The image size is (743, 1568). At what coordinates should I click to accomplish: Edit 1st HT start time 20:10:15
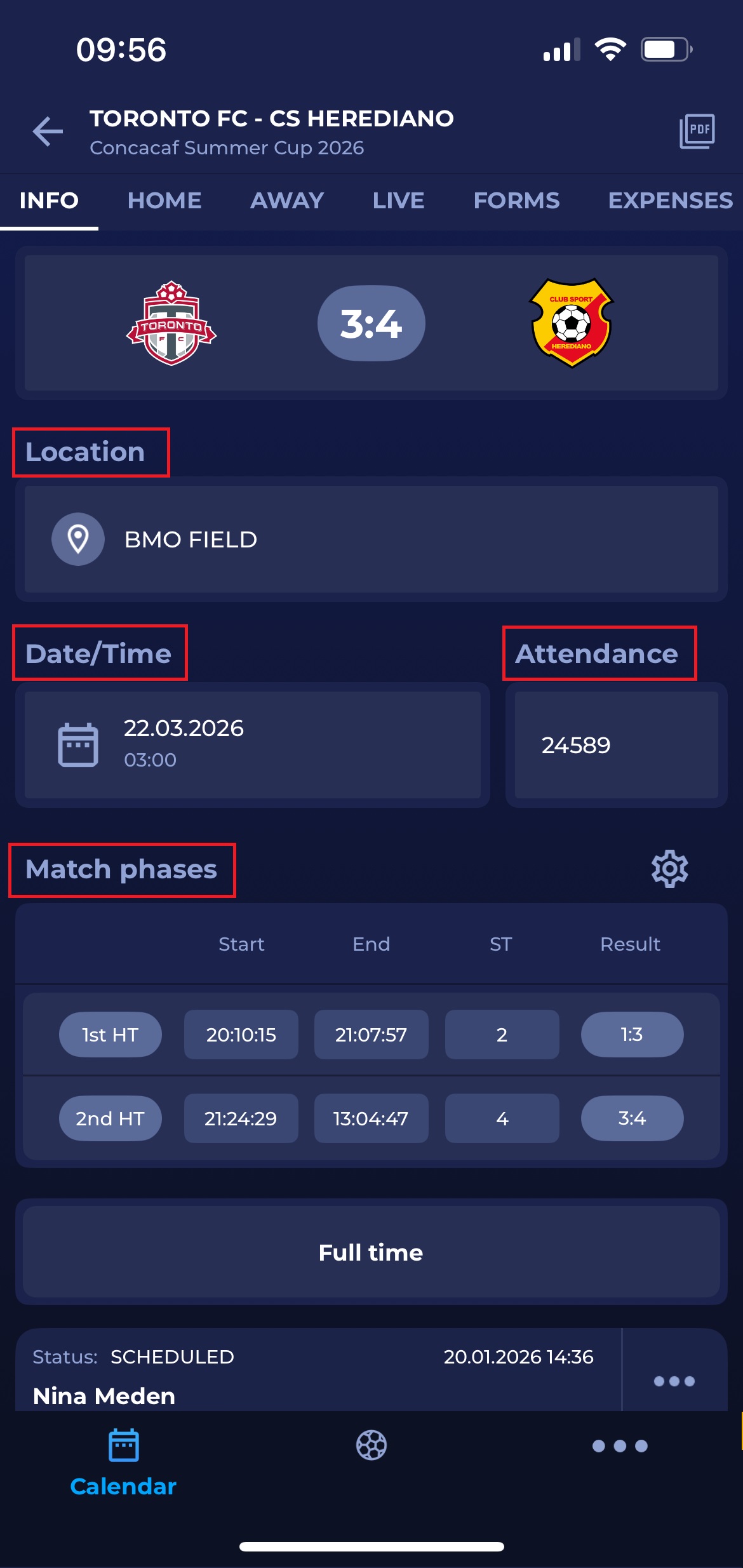click(x=241, y=1035)
